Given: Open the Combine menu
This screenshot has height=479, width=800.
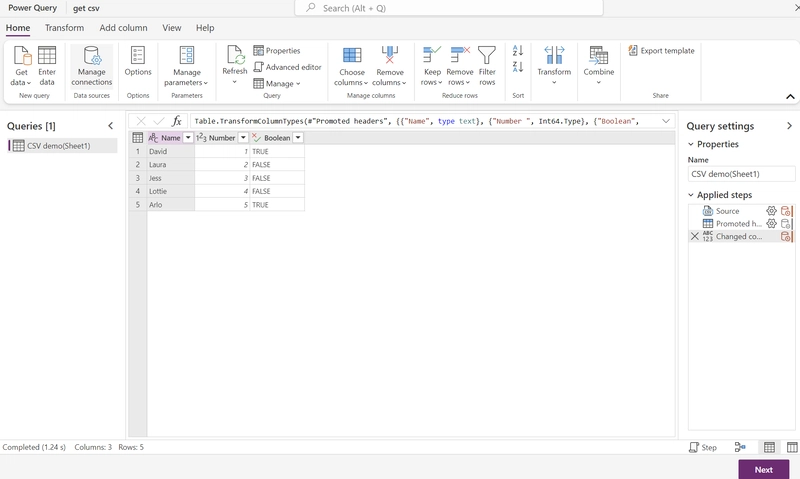Looking at the screenshot, I should [598, 65].
